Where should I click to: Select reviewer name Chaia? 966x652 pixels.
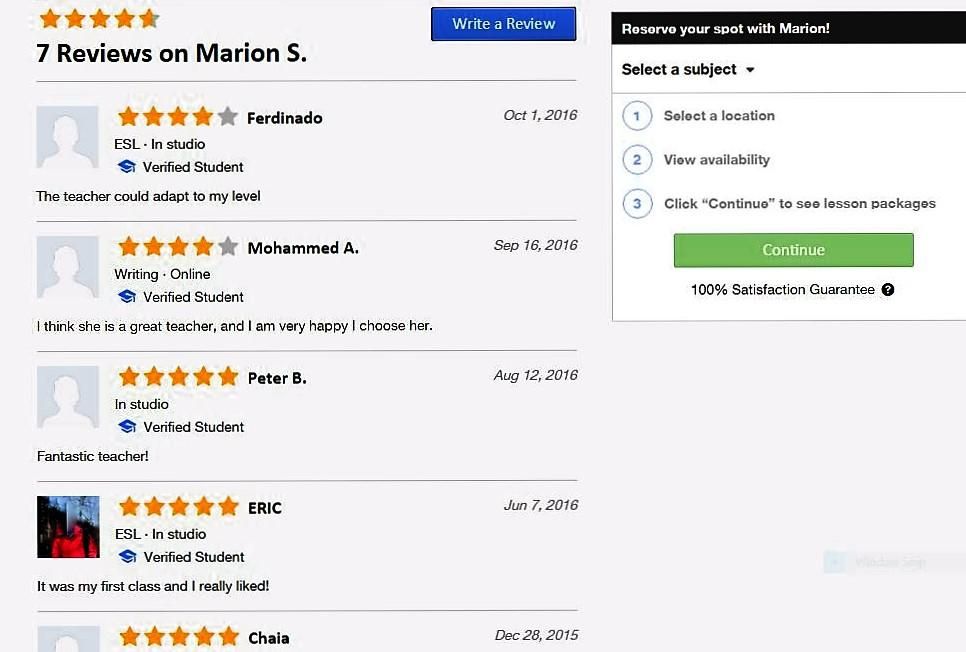point(270,637)
